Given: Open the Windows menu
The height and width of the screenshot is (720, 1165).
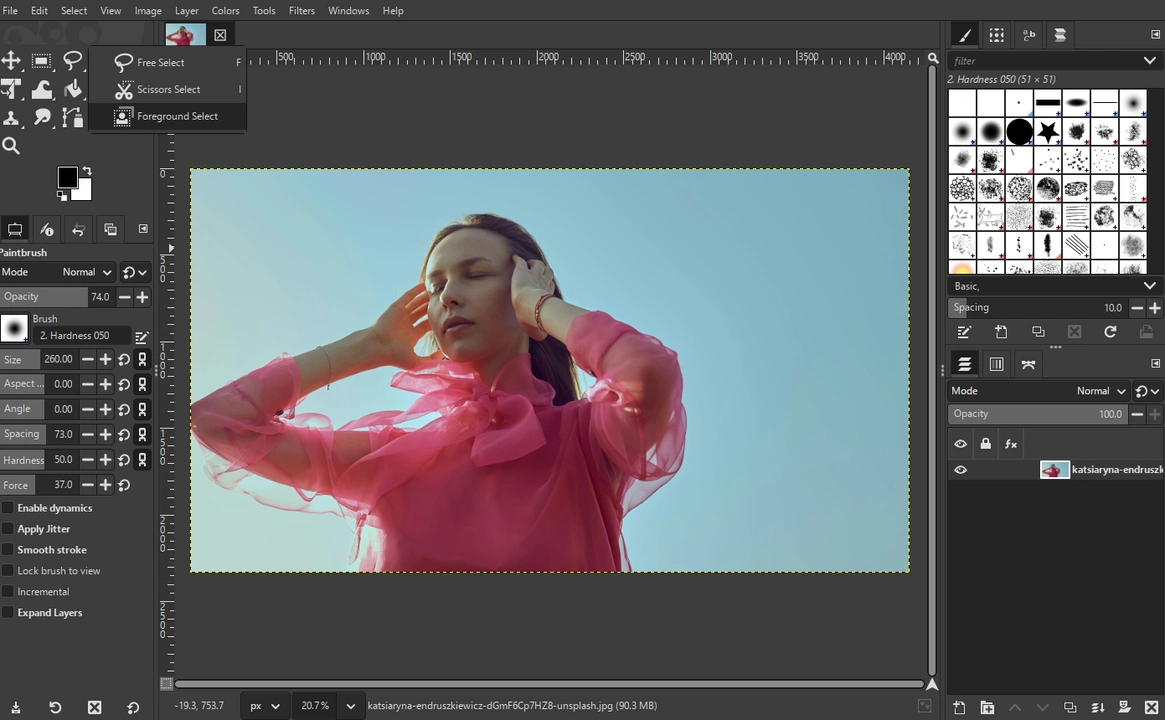Looking at the screenshot, I should tap(348, 10).
